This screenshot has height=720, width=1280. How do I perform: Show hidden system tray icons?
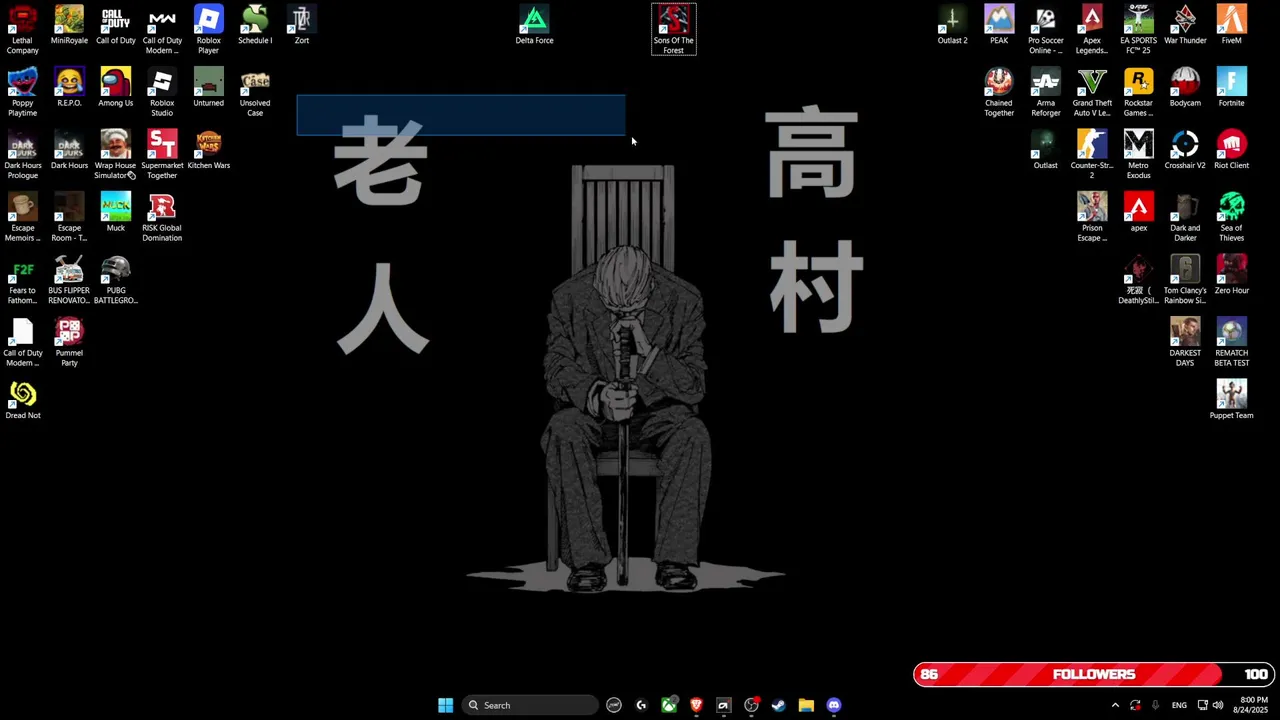coord(1115,705)
